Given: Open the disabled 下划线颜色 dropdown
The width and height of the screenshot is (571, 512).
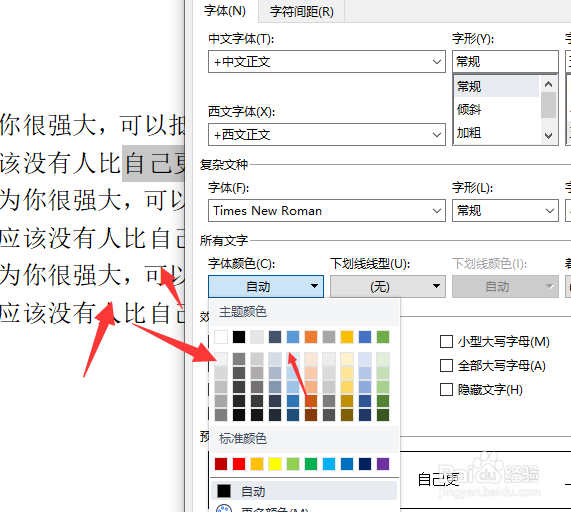Looking at the screenshot, I should 505,287.
